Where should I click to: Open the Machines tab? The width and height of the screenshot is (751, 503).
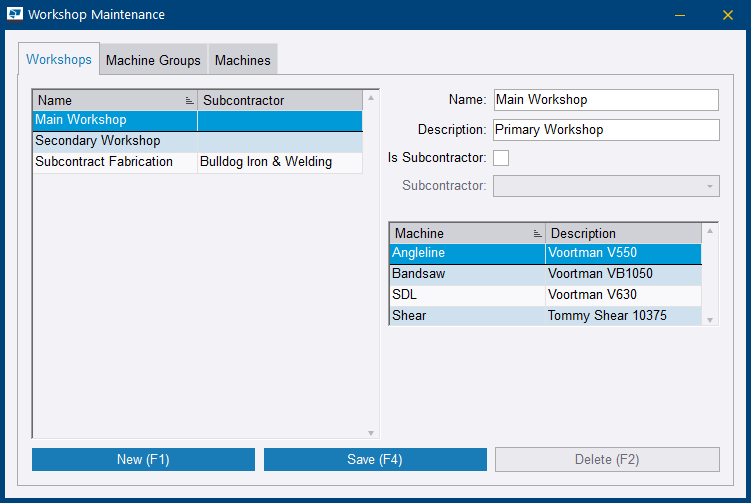tap(242, 60)
